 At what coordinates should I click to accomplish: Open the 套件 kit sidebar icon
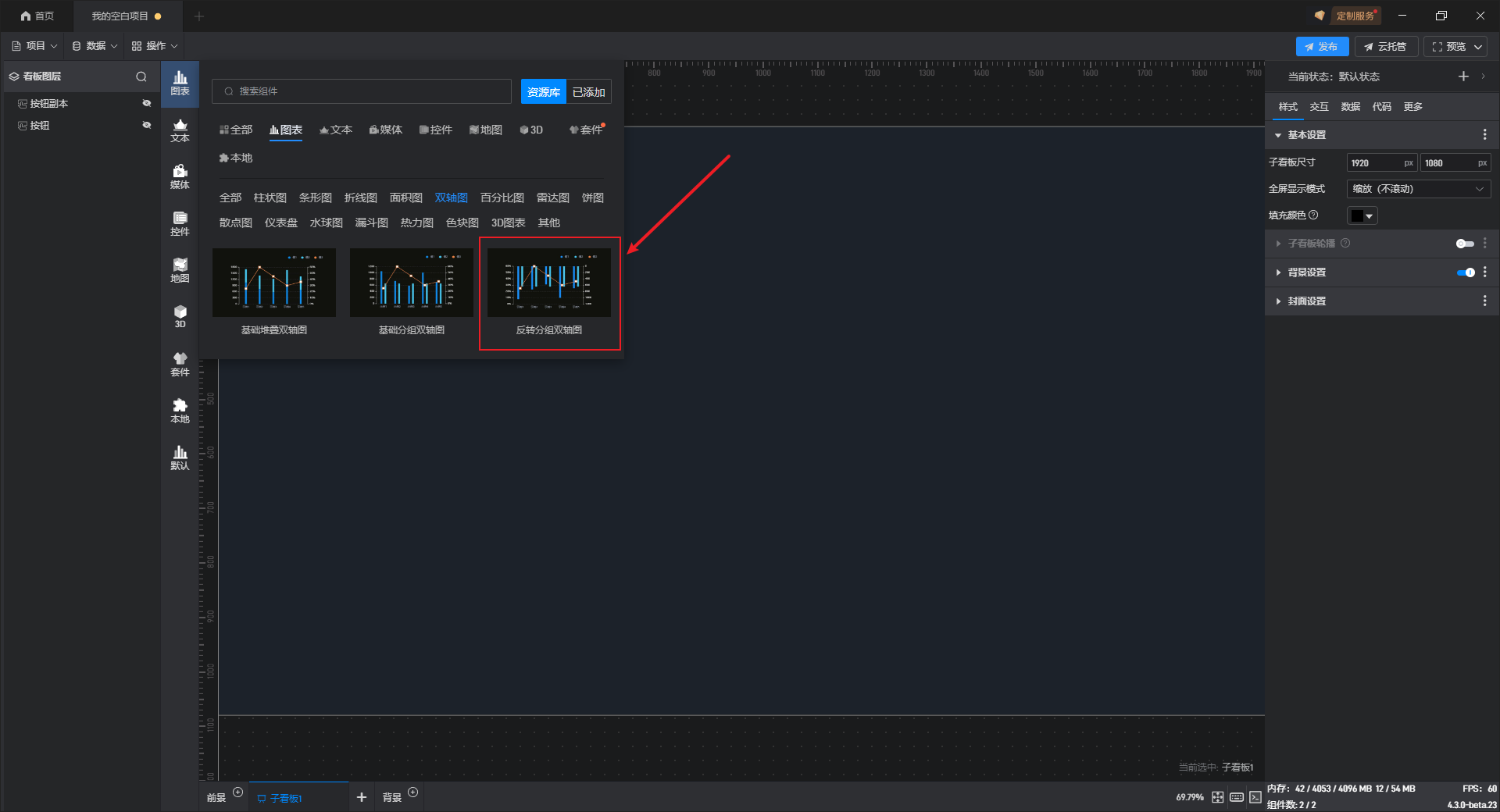(x=180, y=365)
